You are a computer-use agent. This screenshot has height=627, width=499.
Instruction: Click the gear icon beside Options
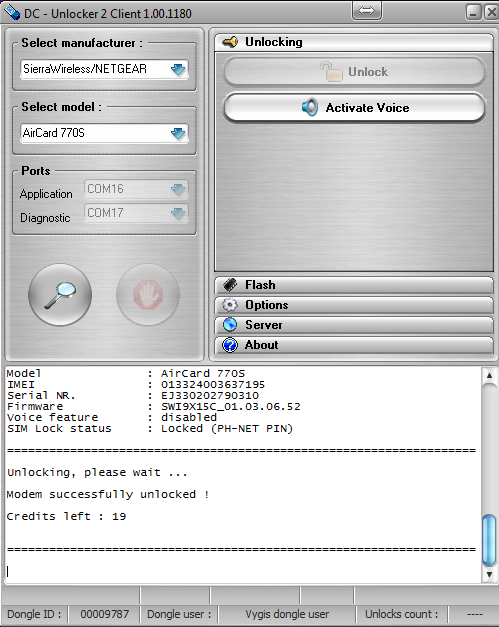[x=230, y=305]
